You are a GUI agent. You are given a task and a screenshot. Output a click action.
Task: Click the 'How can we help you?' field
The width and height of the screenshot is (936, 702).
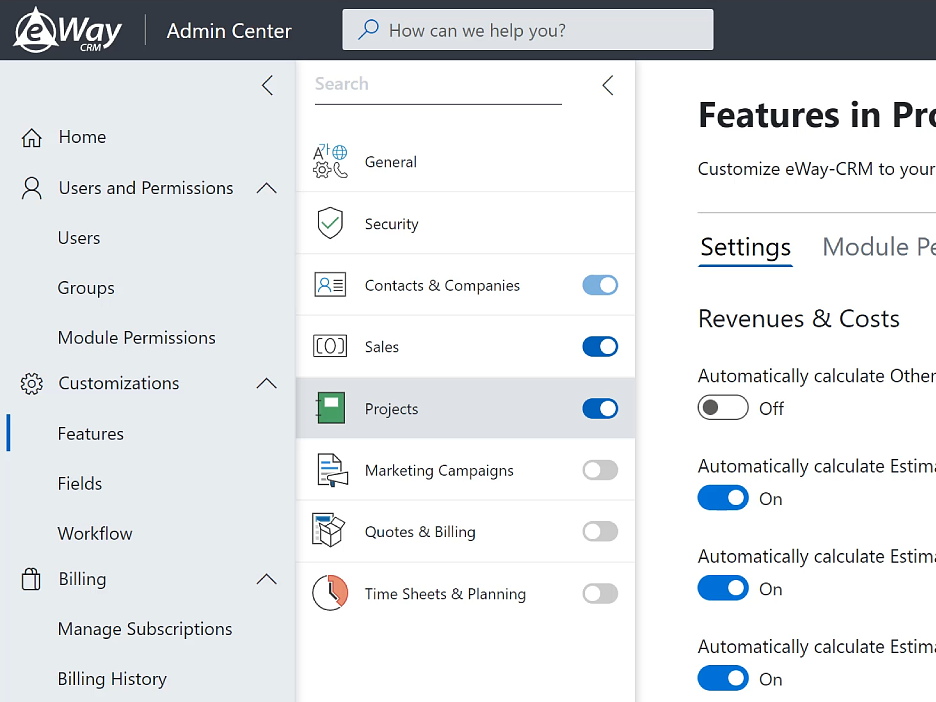pyautogui.click(x=528, y=29)
